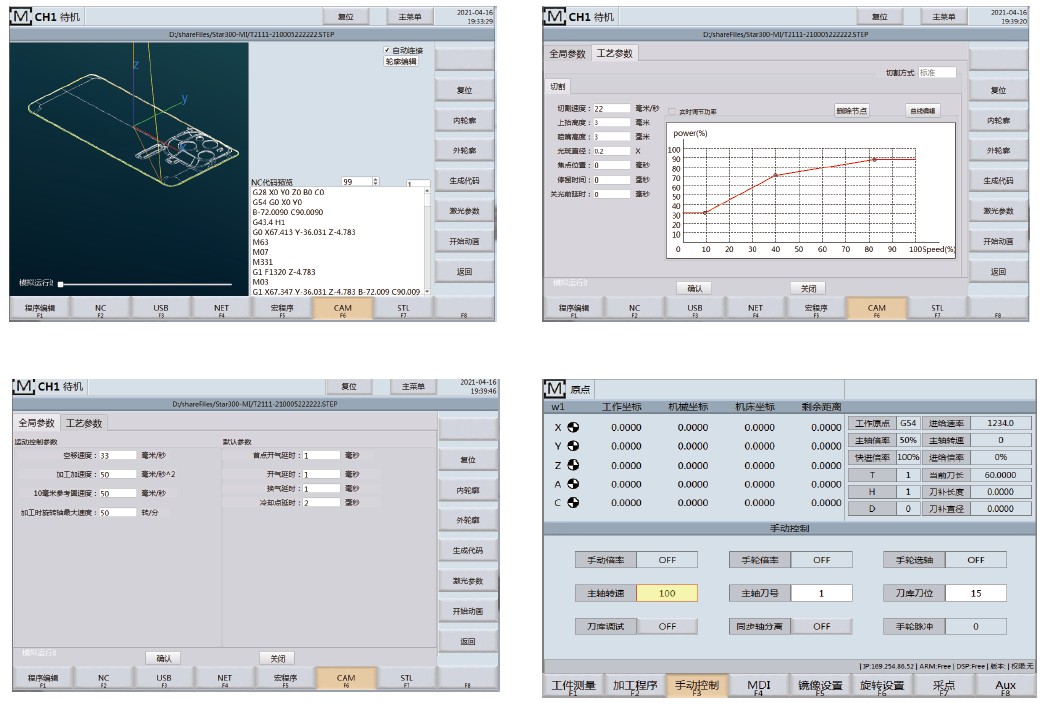
Task: Click the Z axis status circle icon
Action: (574, 465)
